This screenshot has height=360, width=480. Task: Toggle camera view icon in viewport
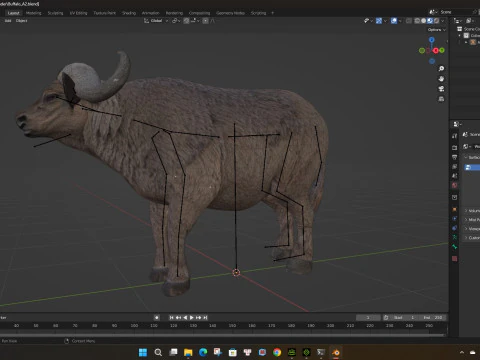pyautogui.click(x=441, y=89)
